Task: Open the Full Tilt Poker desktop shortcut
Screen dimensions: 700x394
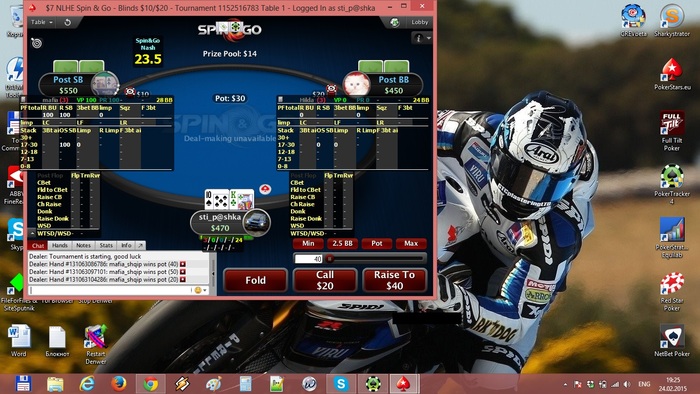Action: tap(672, 131)
